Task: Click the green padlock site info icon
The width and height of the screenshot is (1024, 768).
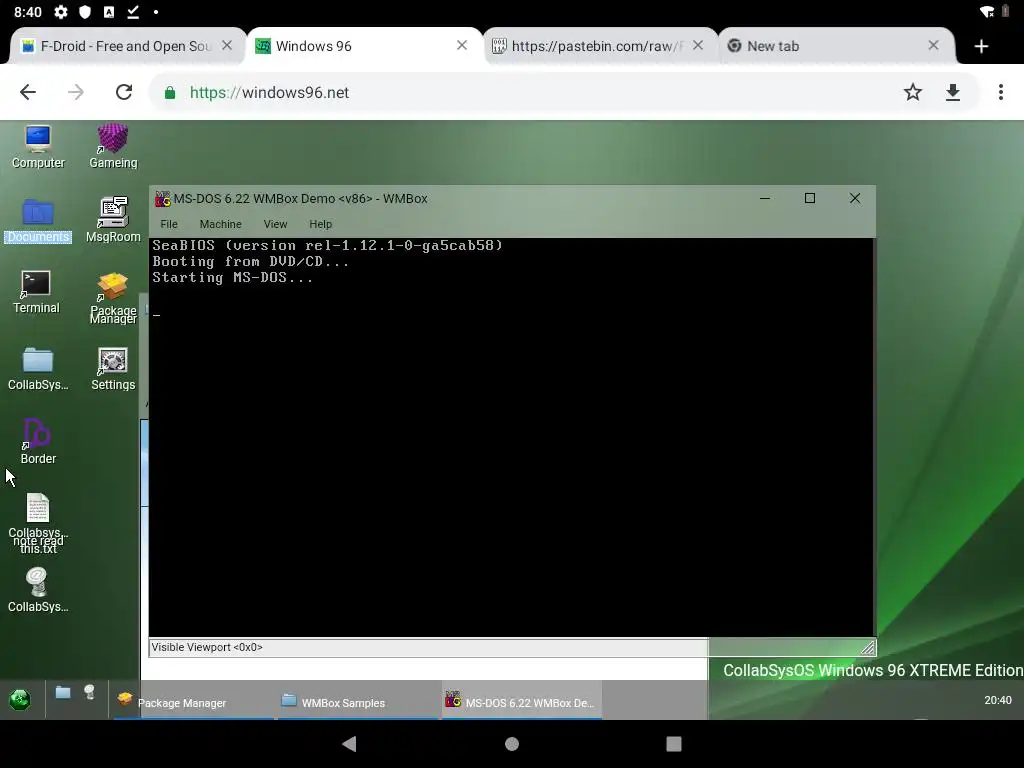Action: [170, 93]
